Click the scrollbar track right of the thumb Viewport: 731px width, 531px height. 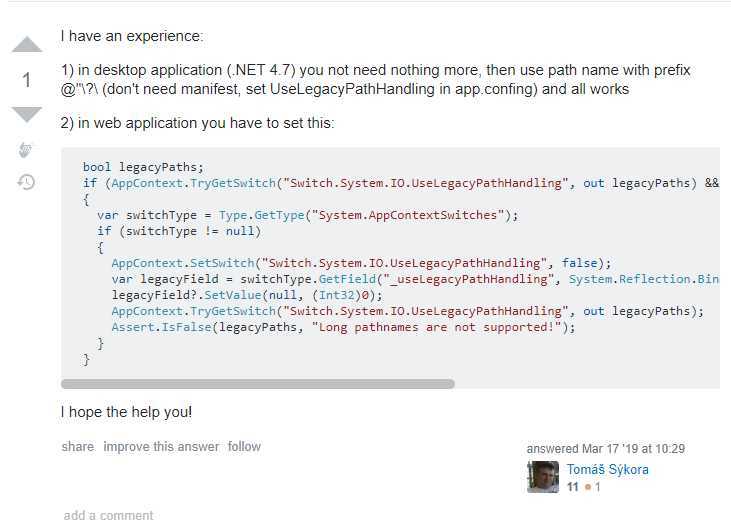587,384
